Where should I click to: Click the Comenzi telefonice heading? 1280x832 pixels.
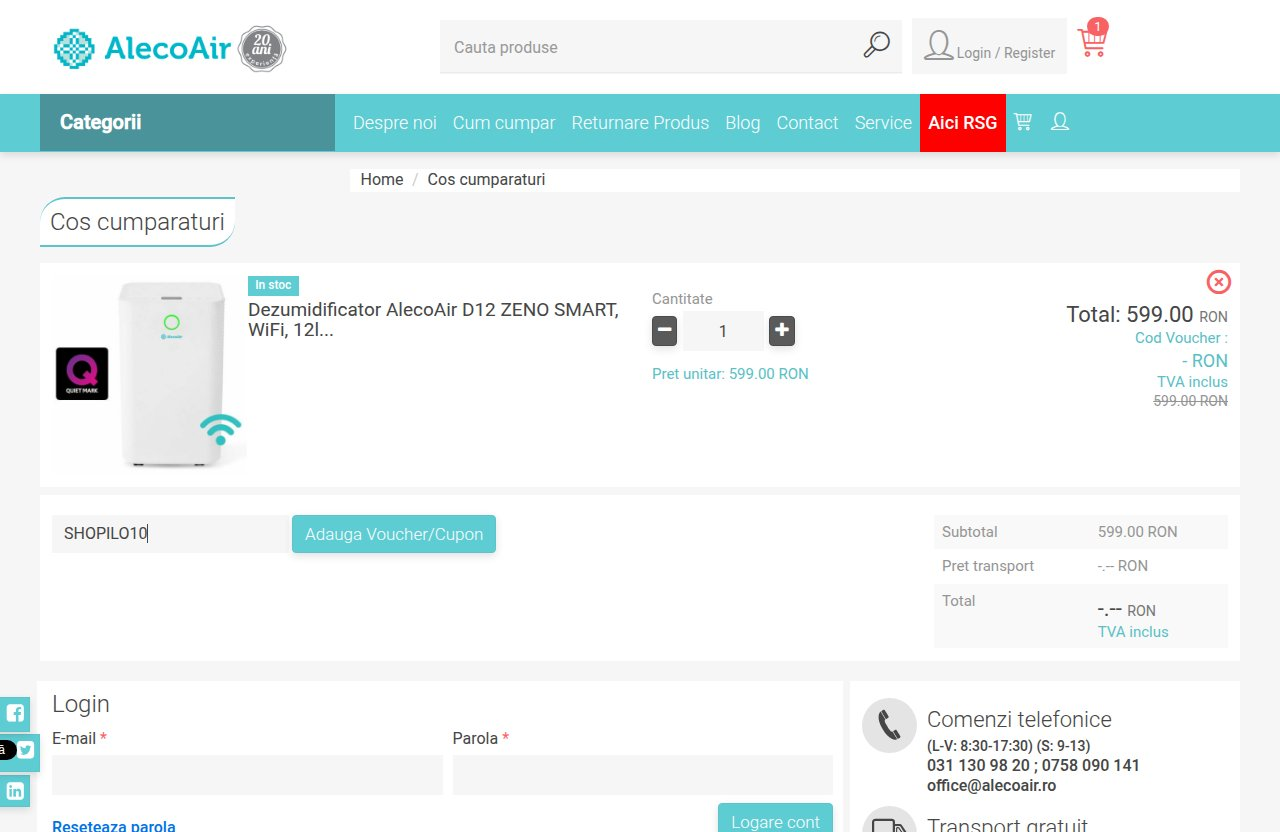click(x=1019, y=719)
